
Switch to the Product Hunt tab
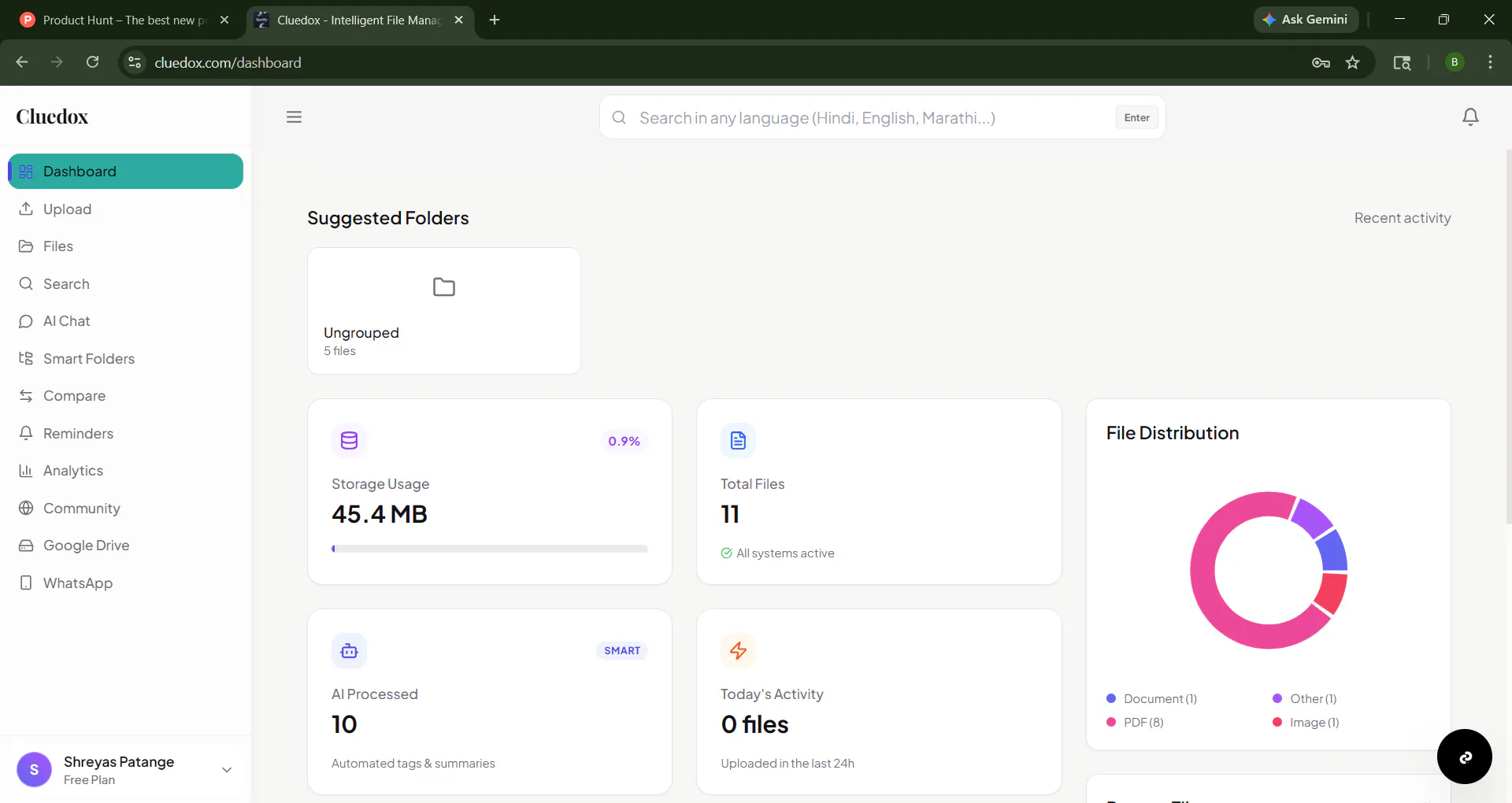point(124,20)
